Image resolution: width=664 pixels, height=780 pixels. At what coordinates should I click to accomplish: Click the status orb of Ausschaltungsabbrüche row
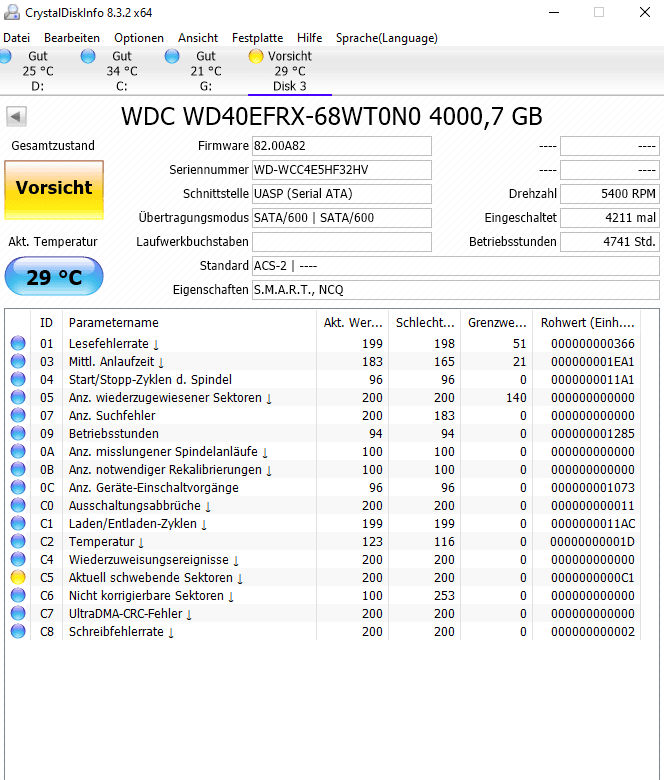[x=18, y=505]
